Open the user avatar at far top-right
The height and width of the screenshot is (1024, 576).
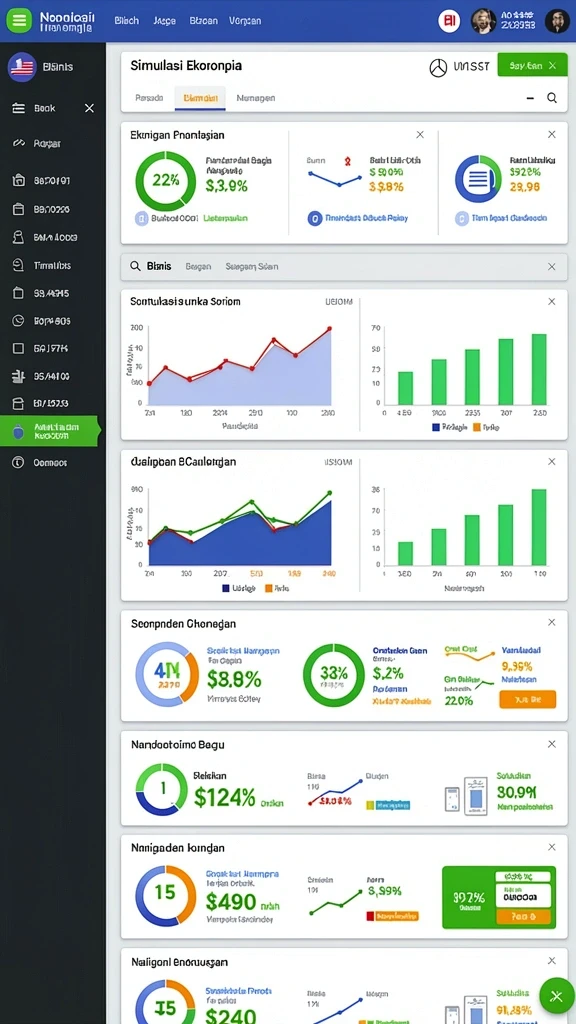point(557,21)
